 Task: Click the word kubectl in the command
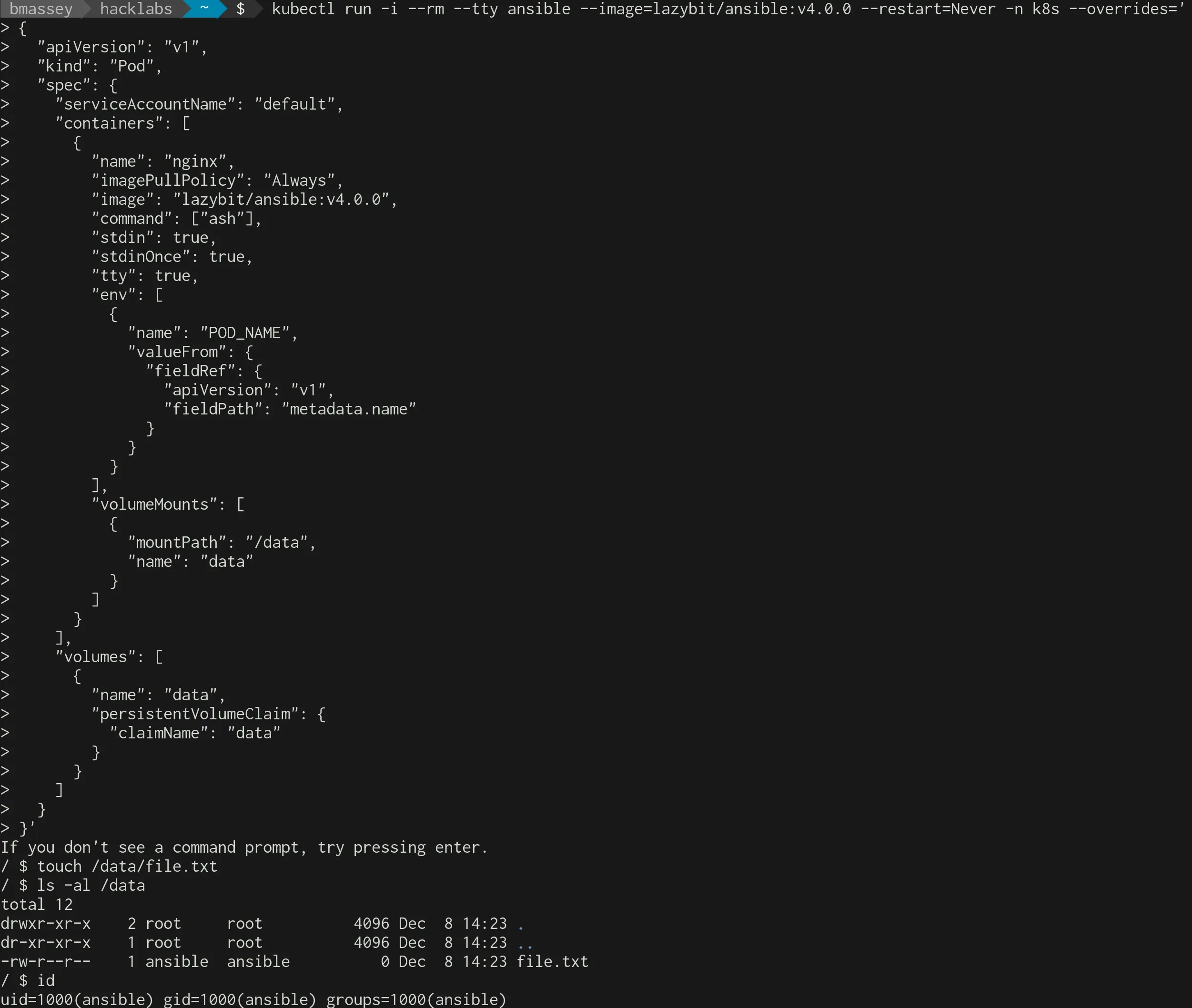click(303, 9)
